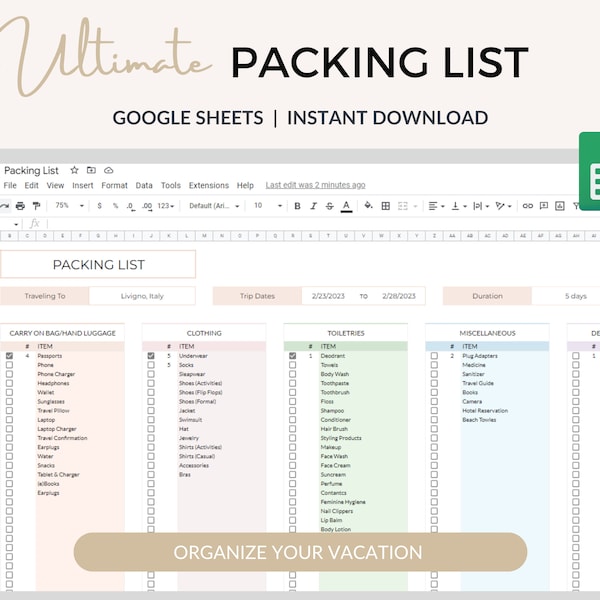Viewport: 600px width, 600px height.
Task: Select the CLOTHING section header
Action: pos(204,333)
